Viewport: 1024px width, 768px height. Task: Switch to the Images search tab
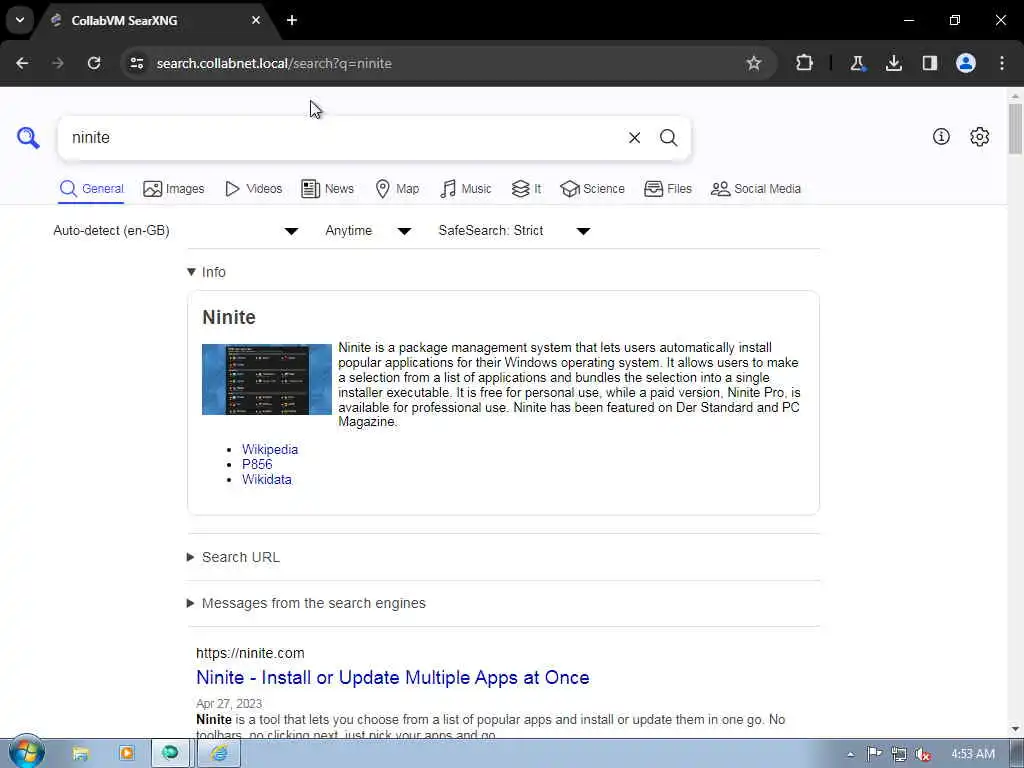[x=174, y=189]
